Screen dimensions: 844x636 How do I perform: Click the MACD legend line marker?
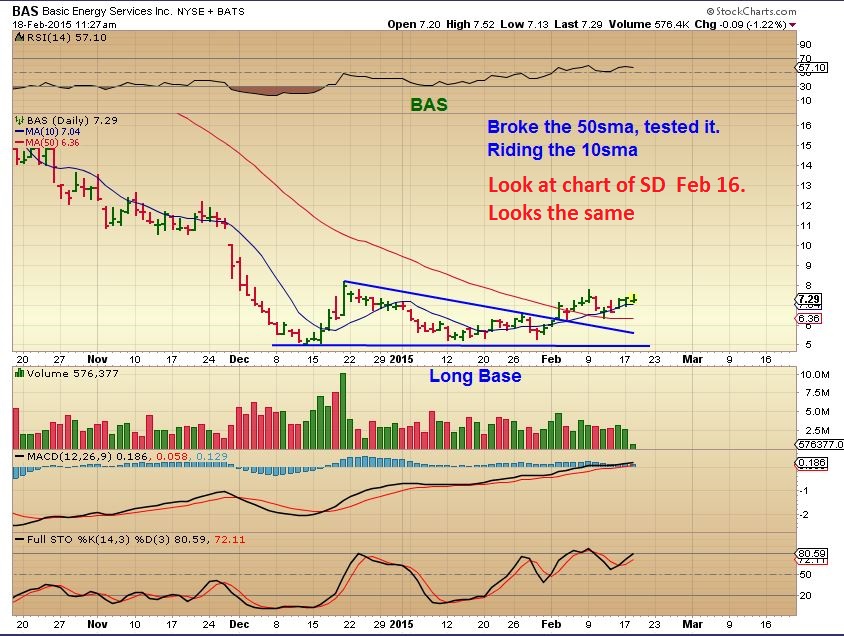(x=19, y=457)
